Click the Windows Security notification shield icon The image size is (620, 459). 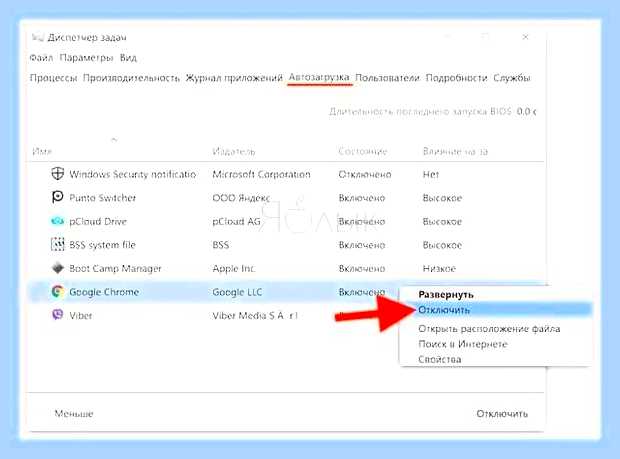[x=58, y=174]
